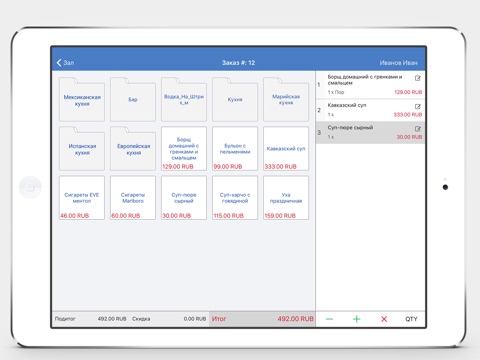The width and height of the screenshot is (480, 360).
Task: Open Испанская кухня folder
Action: coord(82,149)
